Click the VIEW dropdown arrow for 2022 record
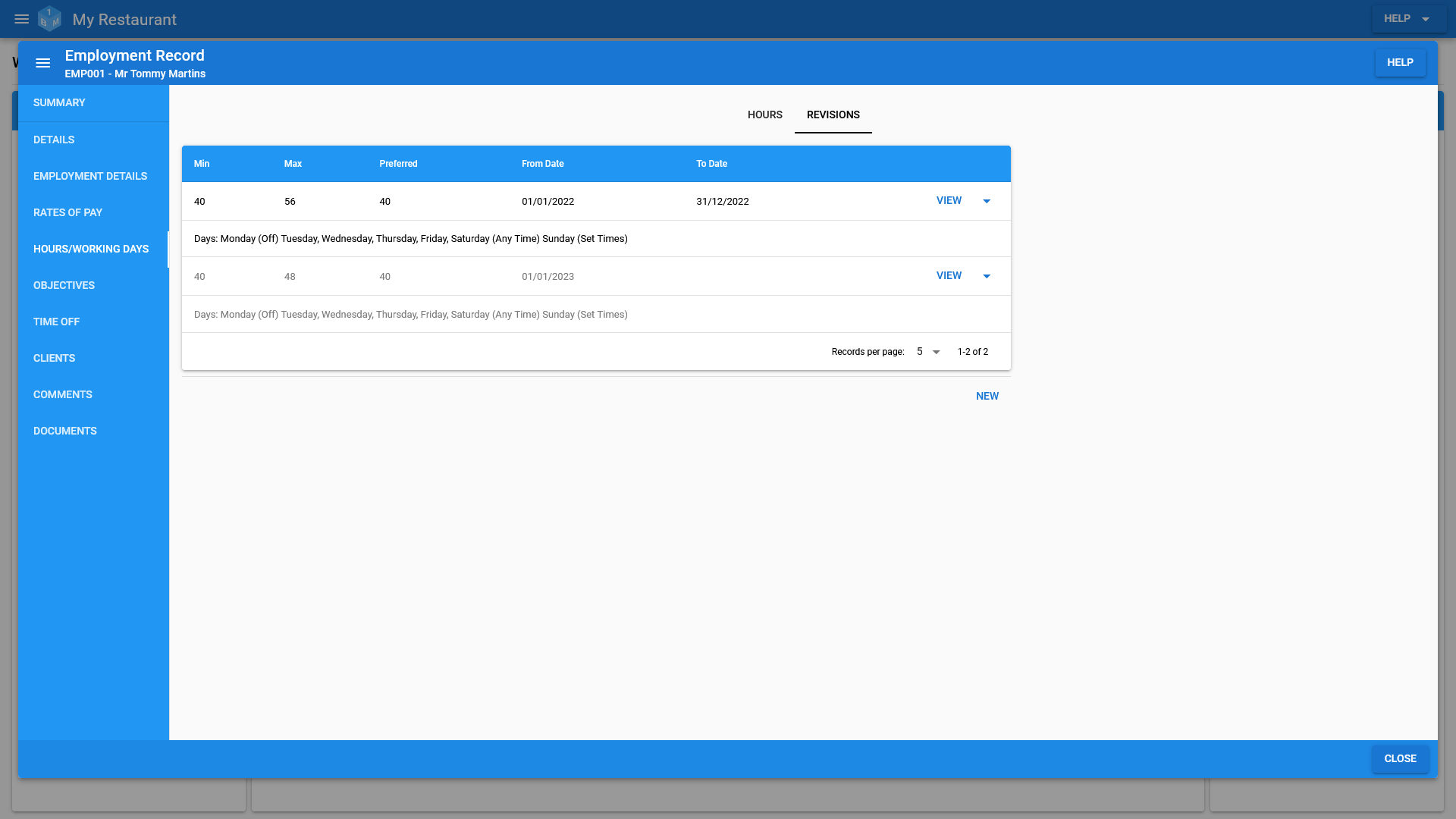Viewport: 1456px width, 819px height. [x=987, y=200]
